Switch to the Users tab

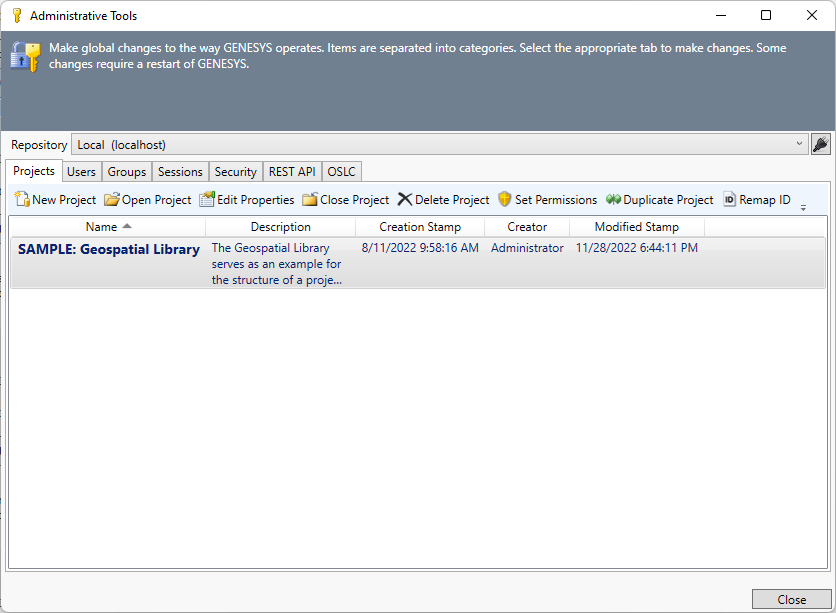tap(81, 172)
